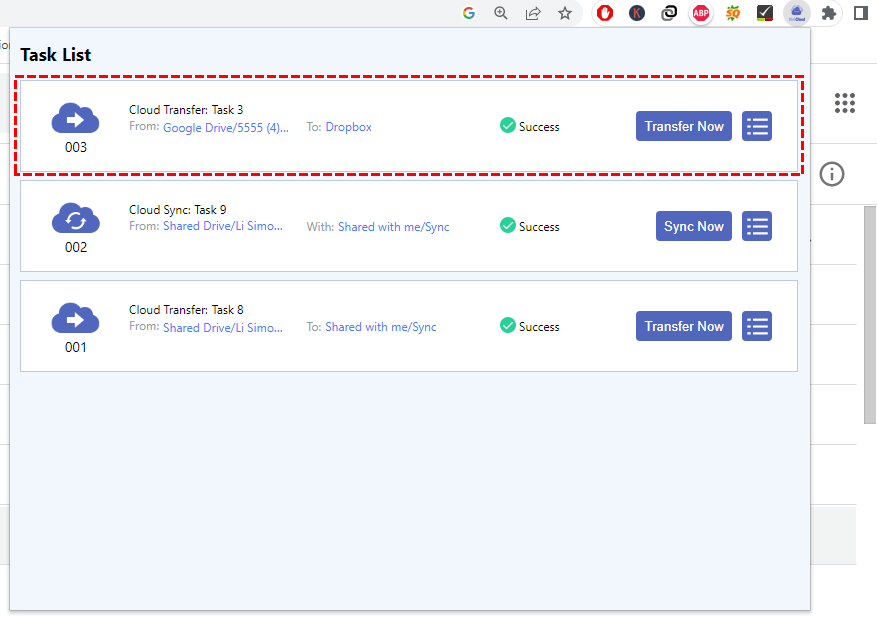Click the swirl-shaped extension icon
This screenshot has width=877, height=617.
pos(669,13)
